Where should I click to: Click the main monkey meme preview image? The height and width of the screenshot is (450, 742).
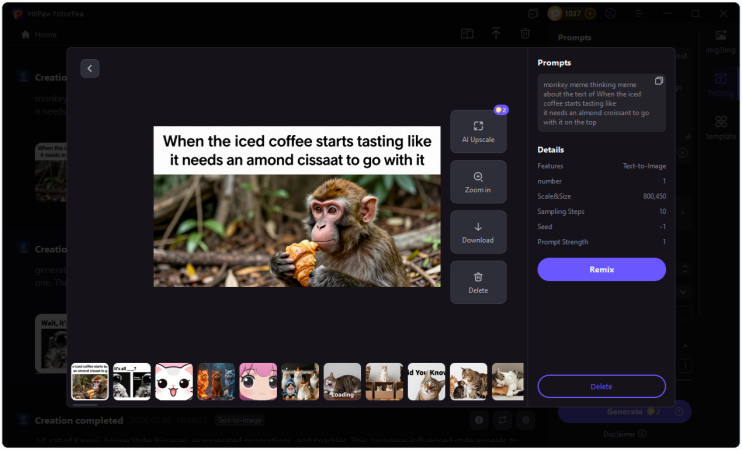(x=297, y=206)
